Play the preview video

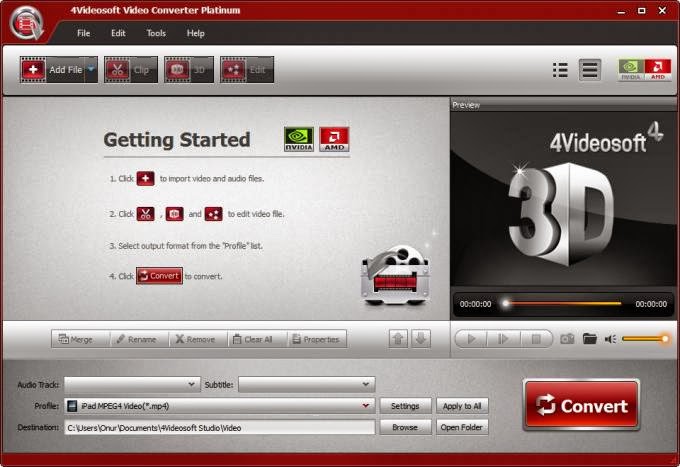pos(471,339)
